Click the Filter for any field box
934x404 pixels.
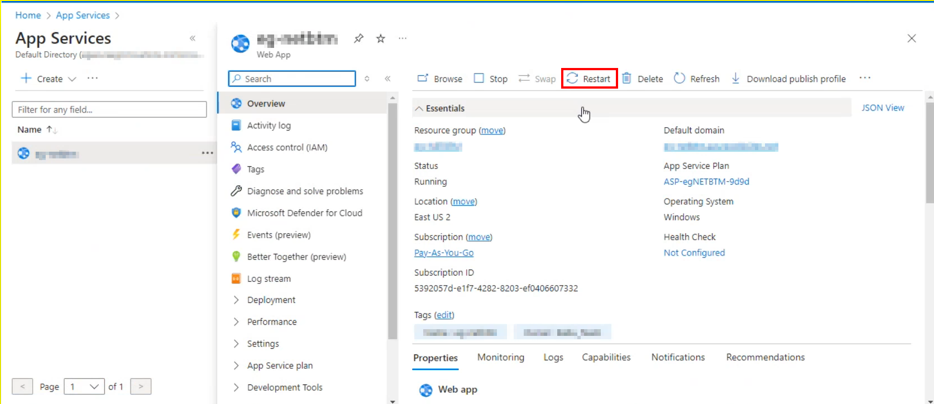point(109,110)
